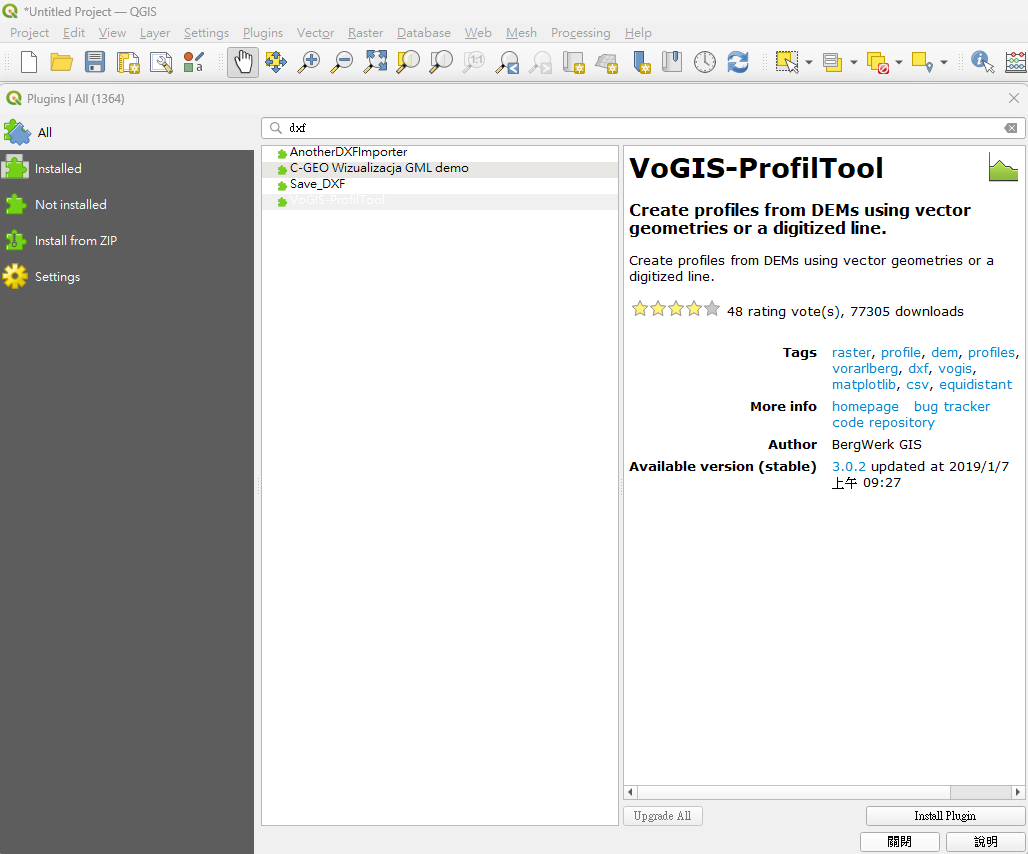Pan map to selection
The width and height of the screenshot is (1028, 854).
click(x=276, y=62)
